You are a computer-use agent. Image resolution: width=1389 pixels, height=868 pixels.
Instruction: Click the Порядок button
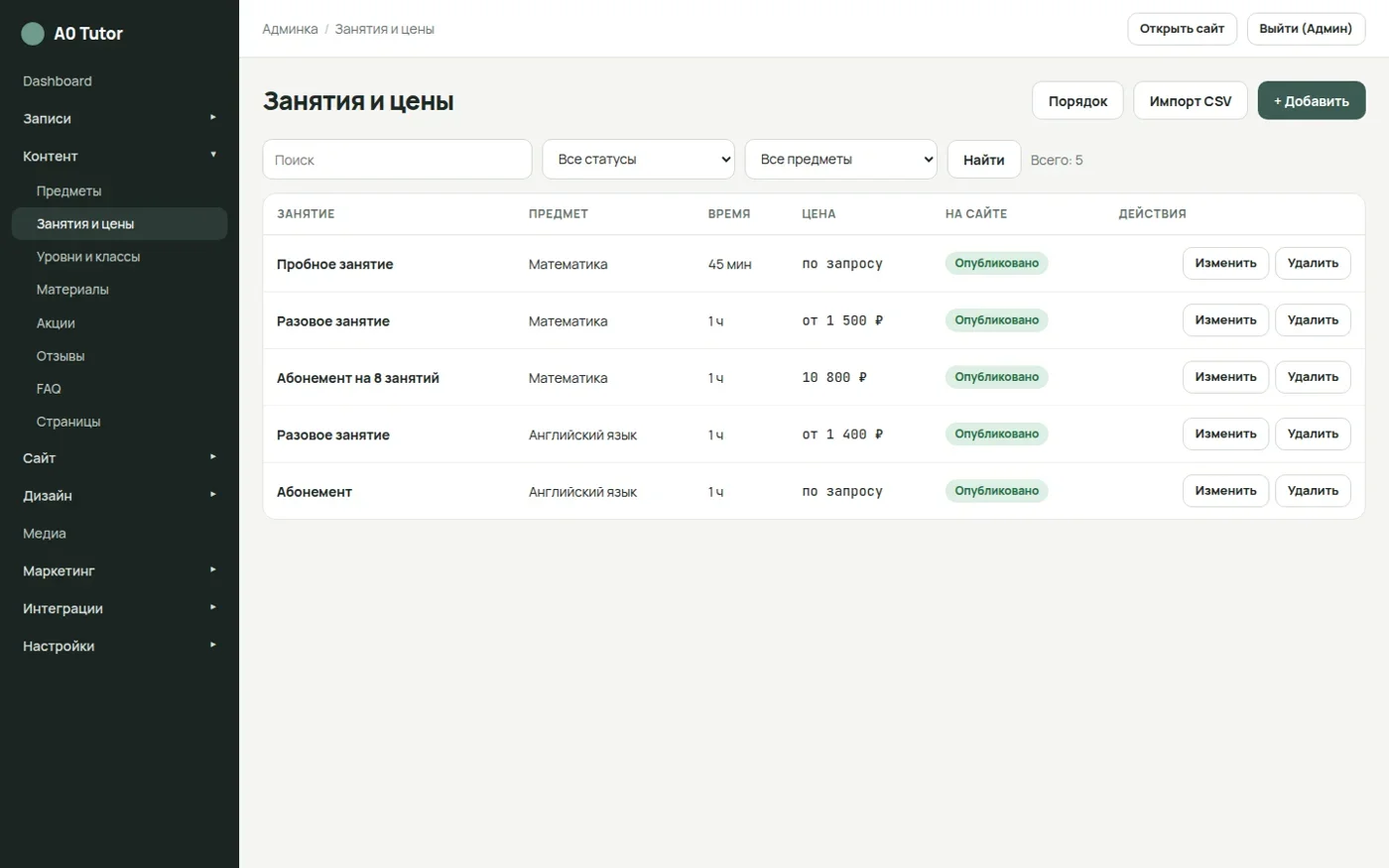1077,101
